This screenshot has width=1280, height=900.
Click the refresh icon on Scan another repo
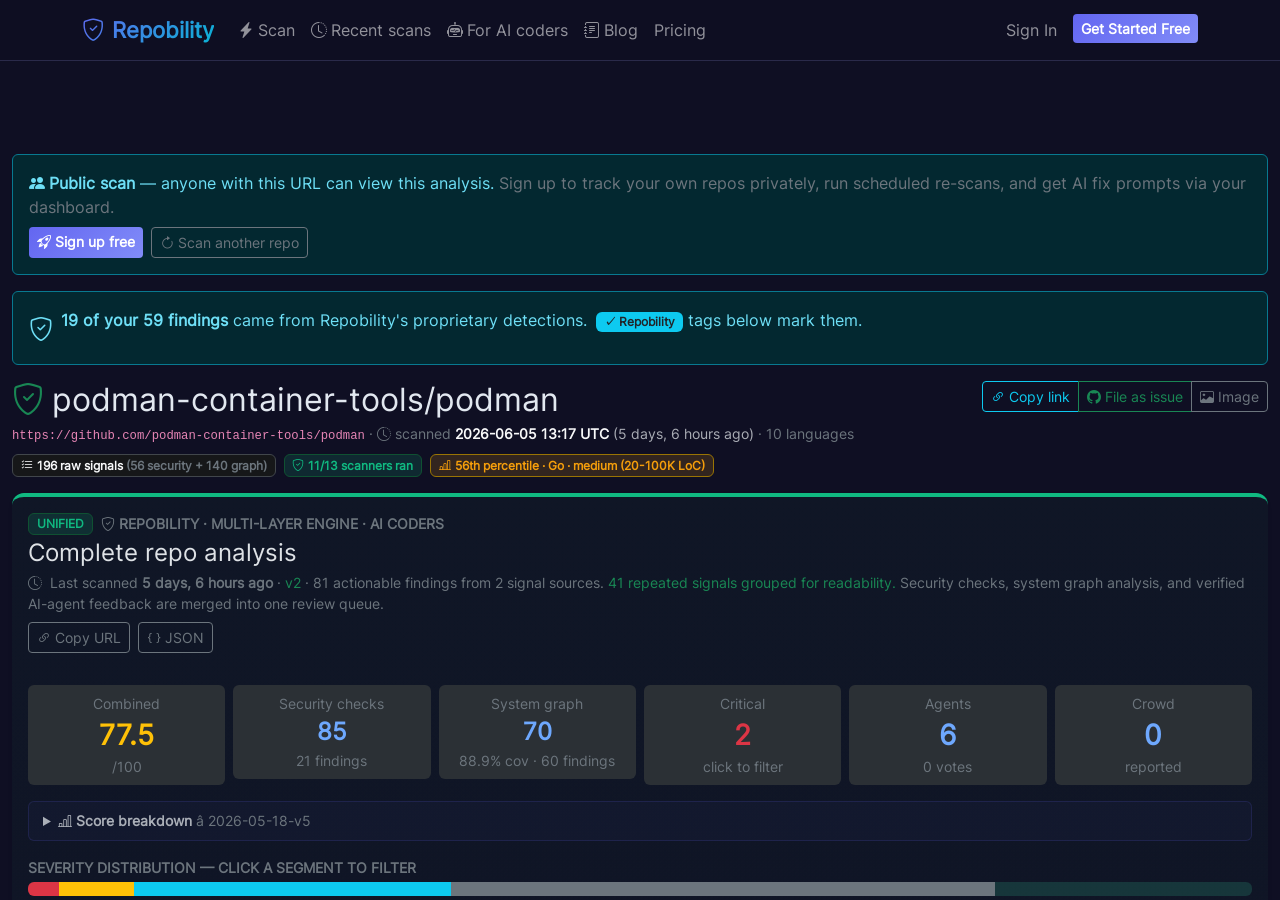click(x=167, y=243)
